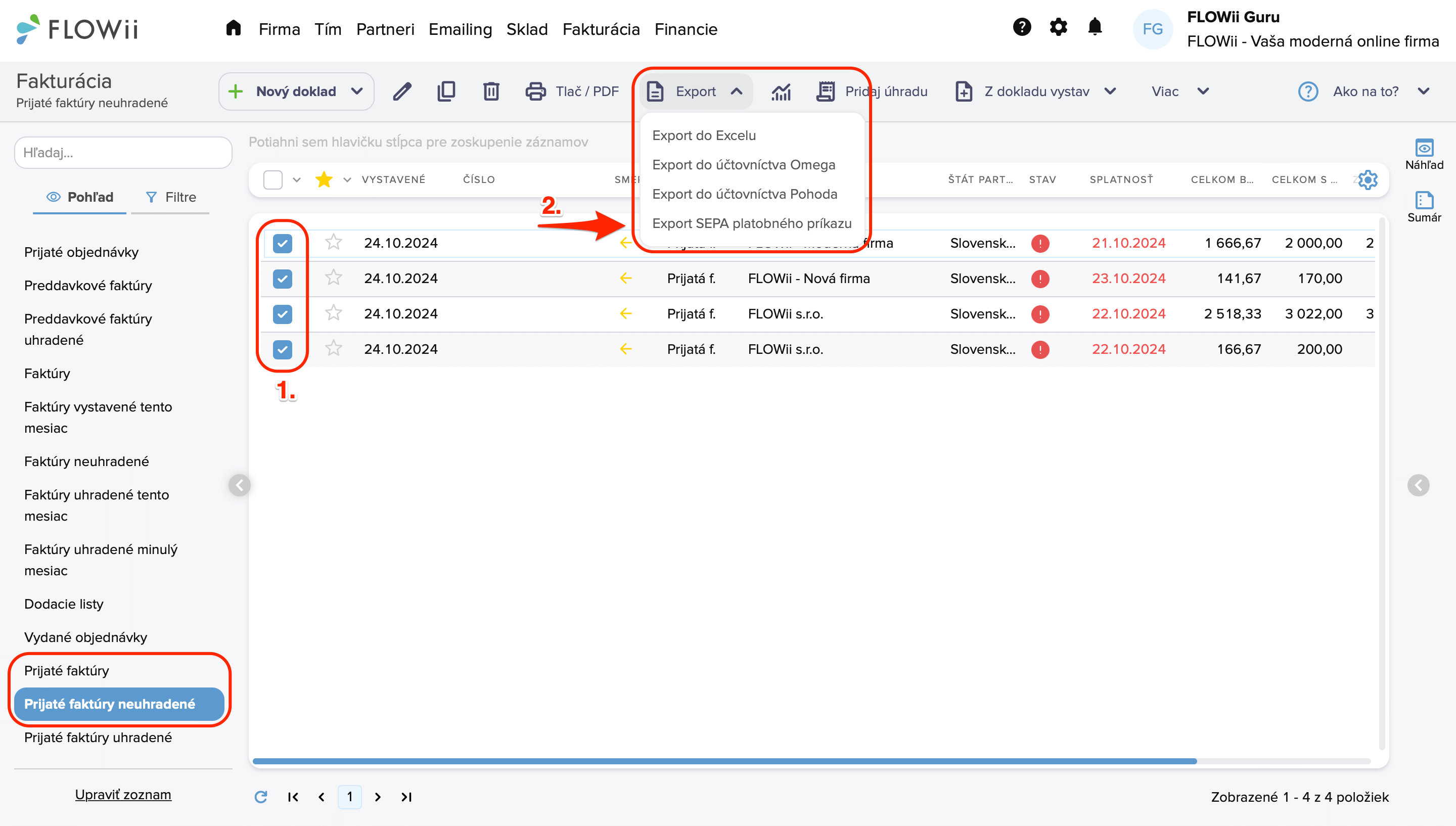Uncheck the invoice totaling 200,00

click(x=283, y=349)
